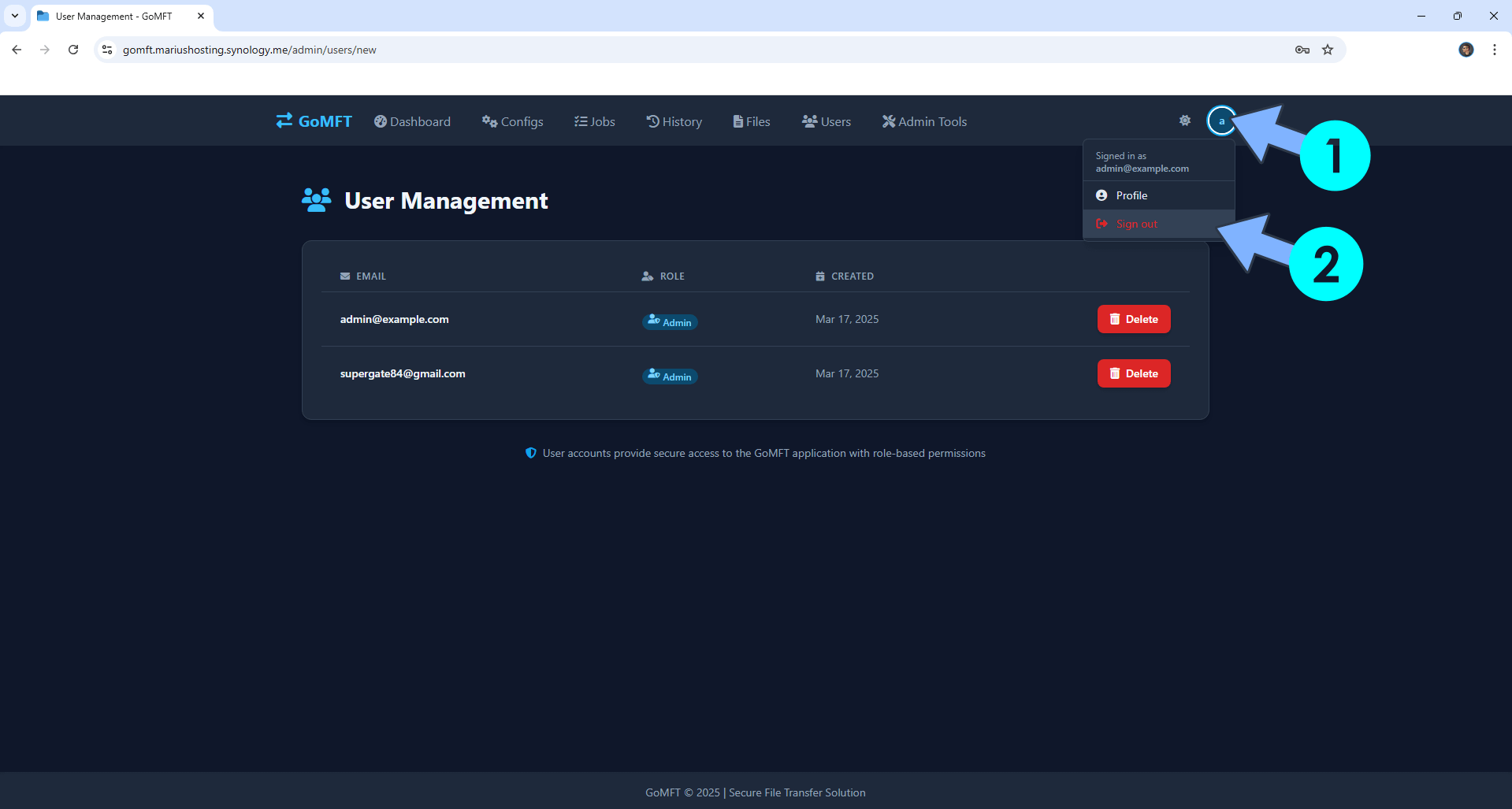1512x809 pixels.
Task: Choose Sign out in dropdown
Action: 1158,224
